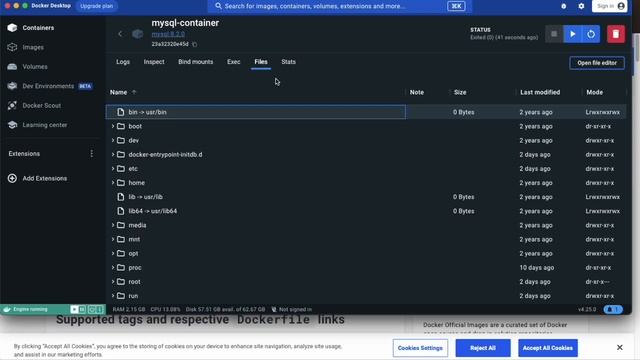Click the Sign in button
Image resolution: width=640 pixels, height=360 pixels.
[609, 6]
